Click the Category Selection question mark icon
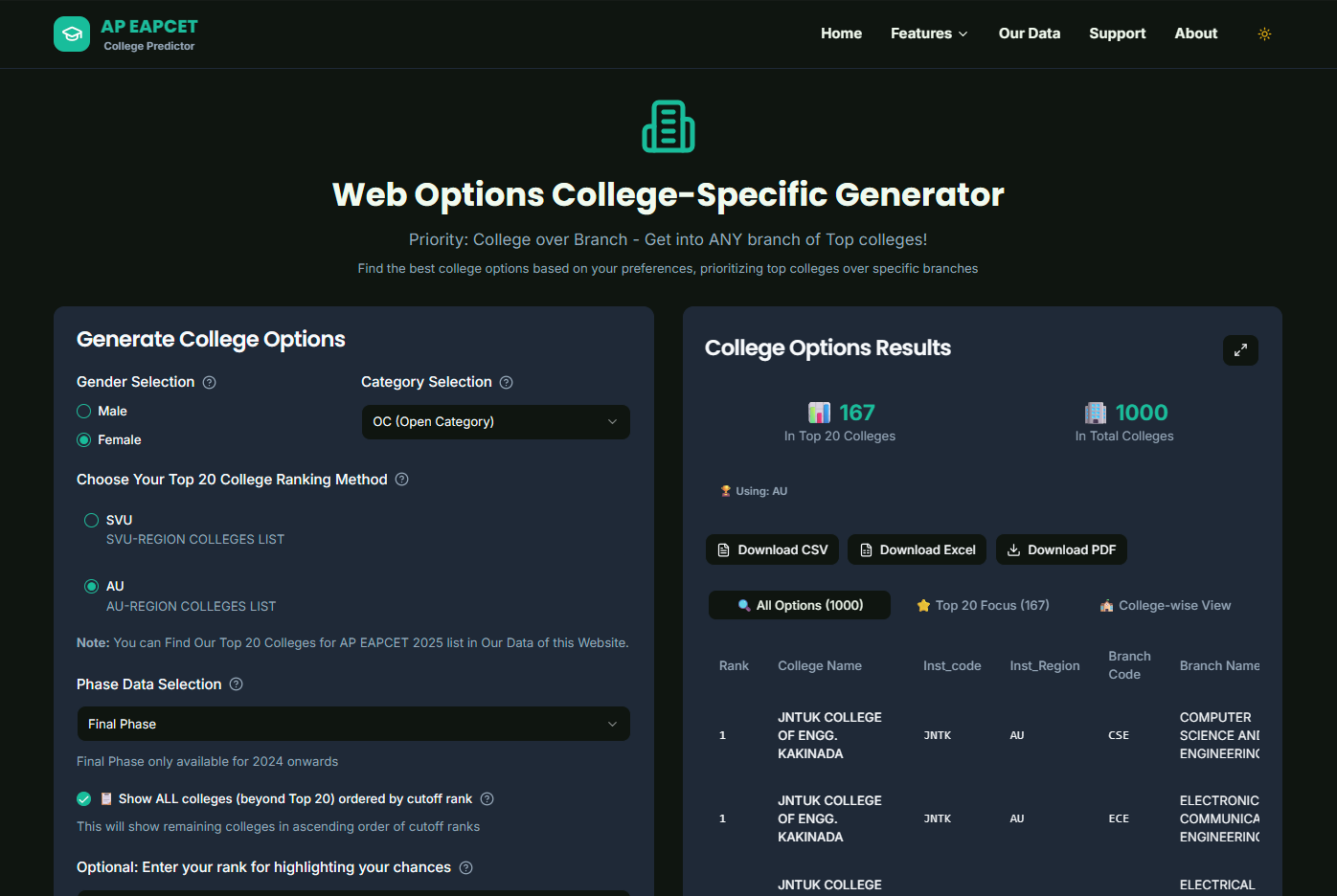Viewport: 1337px width, 896px height. pyautogui.click(x=506, y=382)
